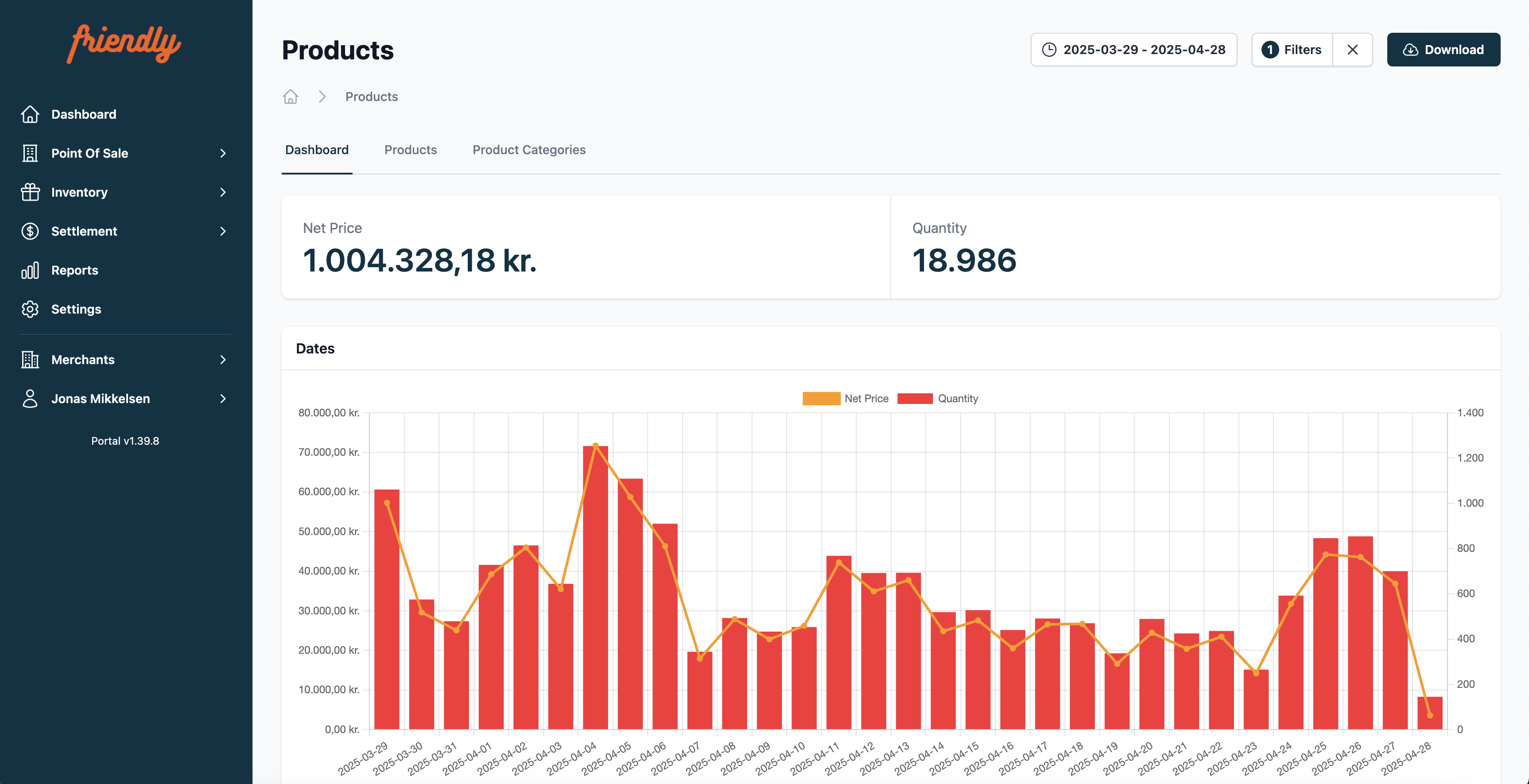Expand the Merchants submenu chevron

pyautogui.click(x=223, y=360)
